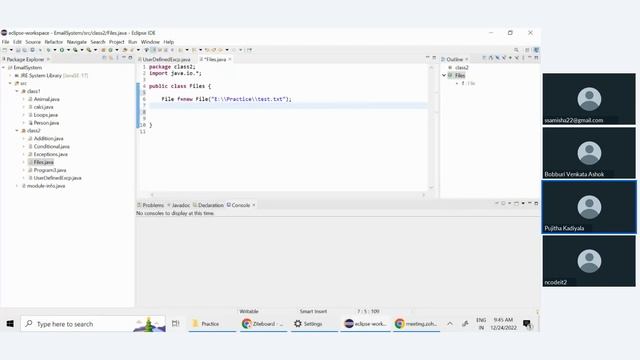Screen dimensions: 640x360
Task: Open the Source menu
Action: click(x=33, y=42)
